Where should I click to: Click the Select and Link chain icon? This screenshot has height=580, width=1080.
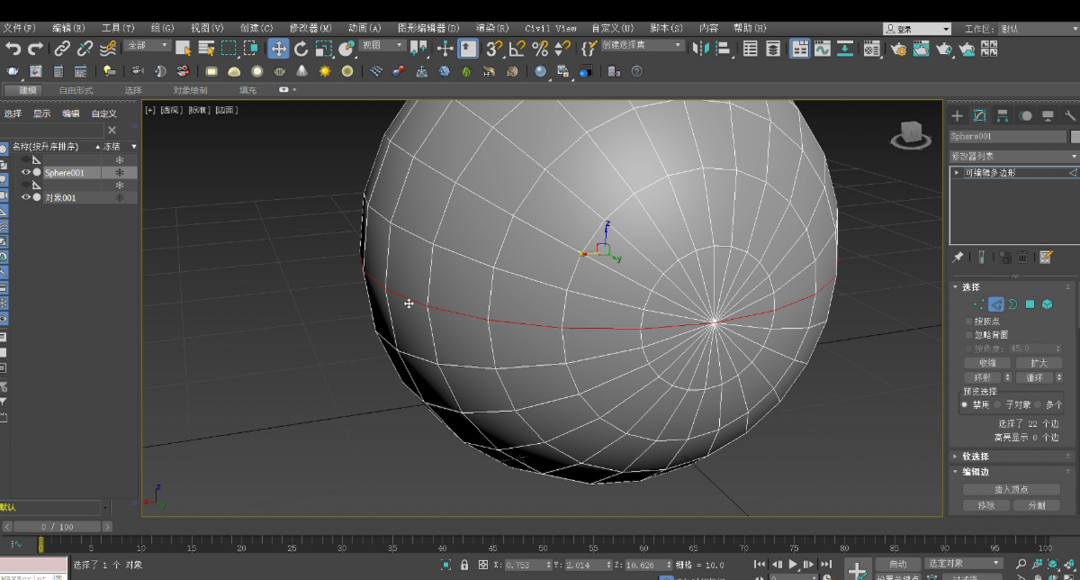point(62,48)
